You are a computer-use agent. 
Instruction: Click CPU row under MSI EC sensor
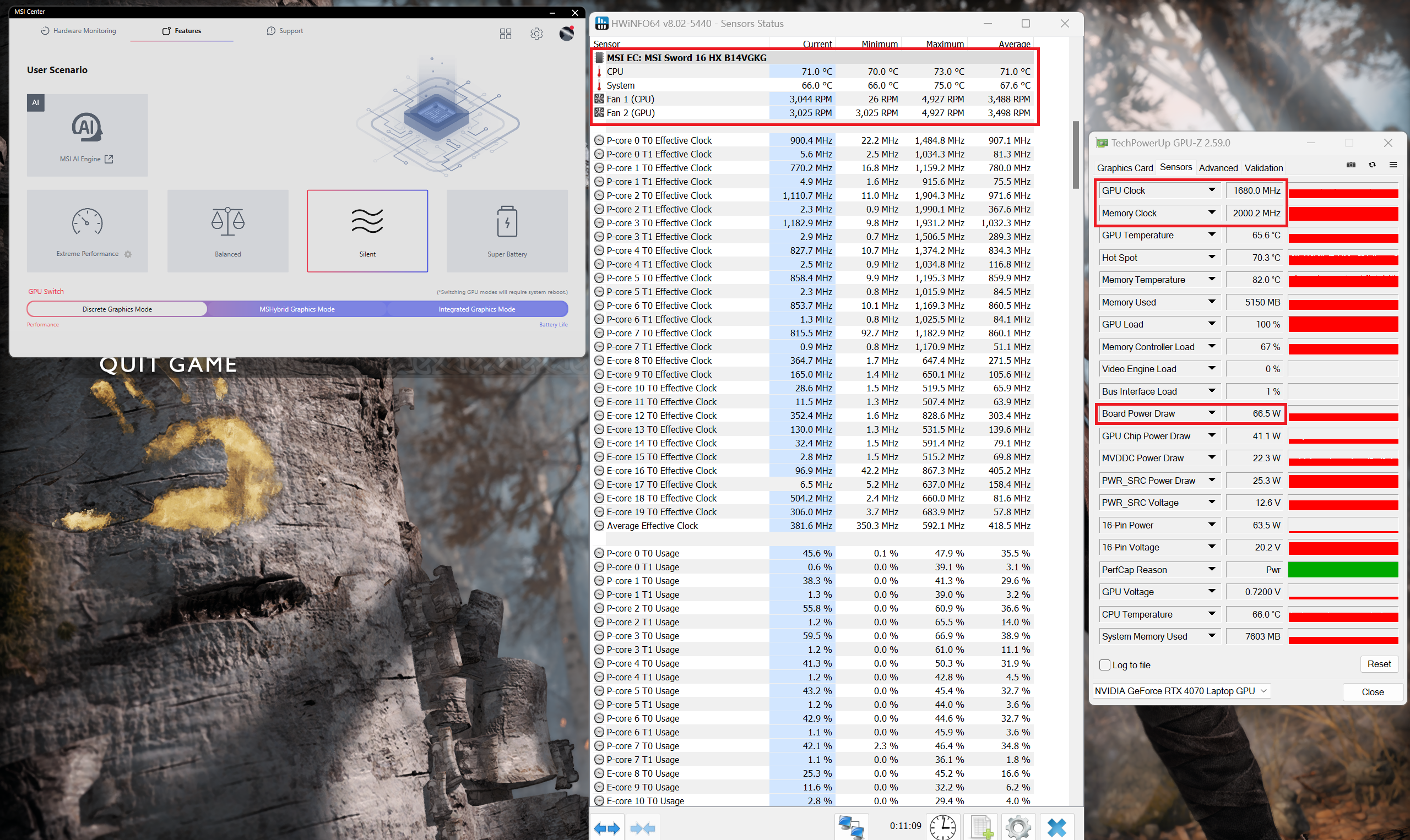(812, 72)
